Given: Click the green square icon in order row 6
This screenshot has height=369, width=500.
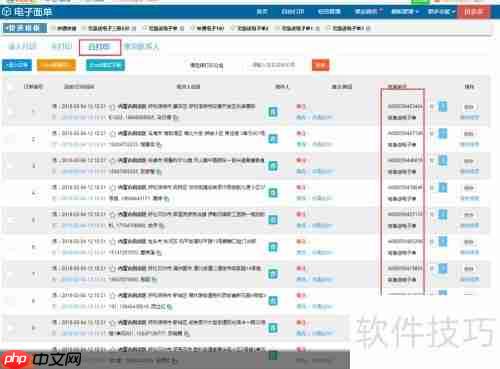Looking at the screenshot, I should [273, 247].
